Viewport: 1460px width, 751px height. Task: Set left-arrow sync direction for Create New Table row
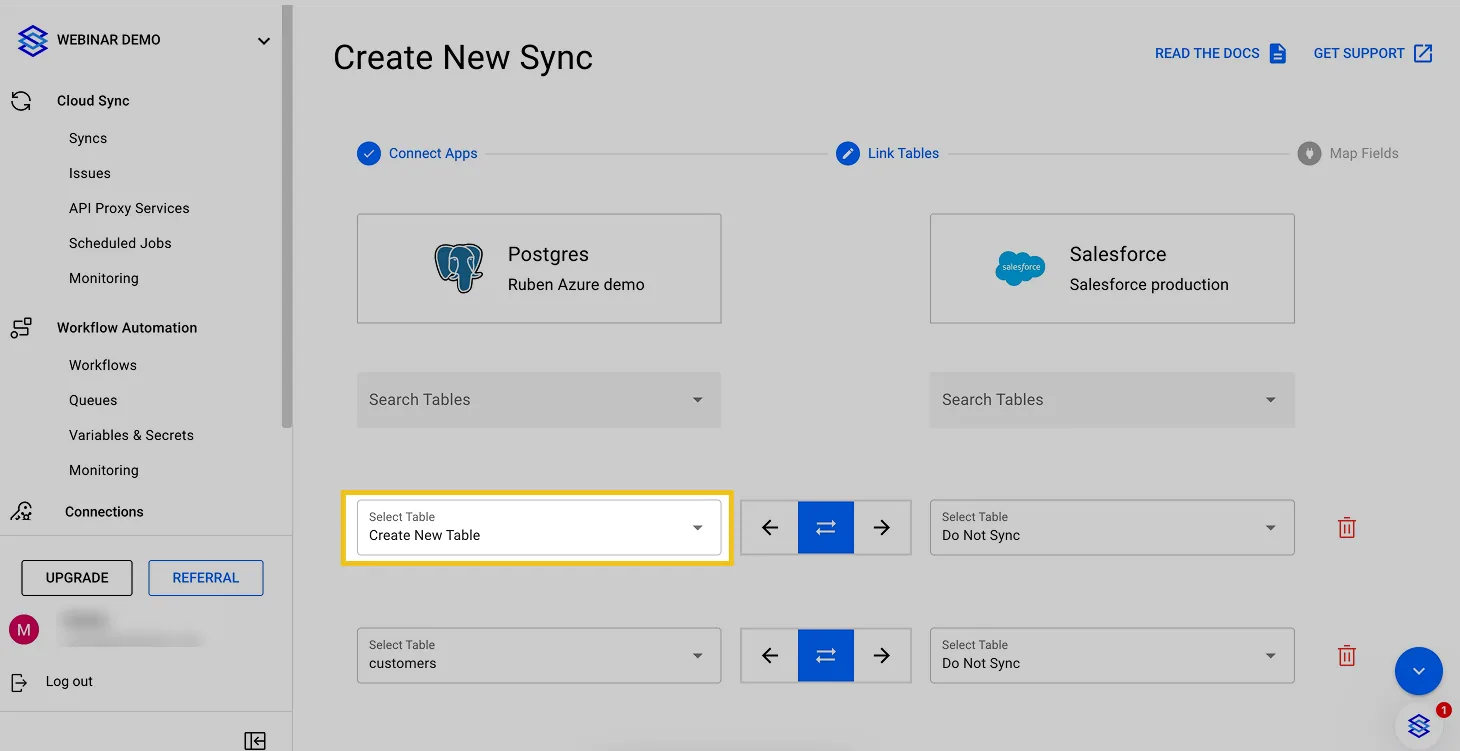point(770,527)
